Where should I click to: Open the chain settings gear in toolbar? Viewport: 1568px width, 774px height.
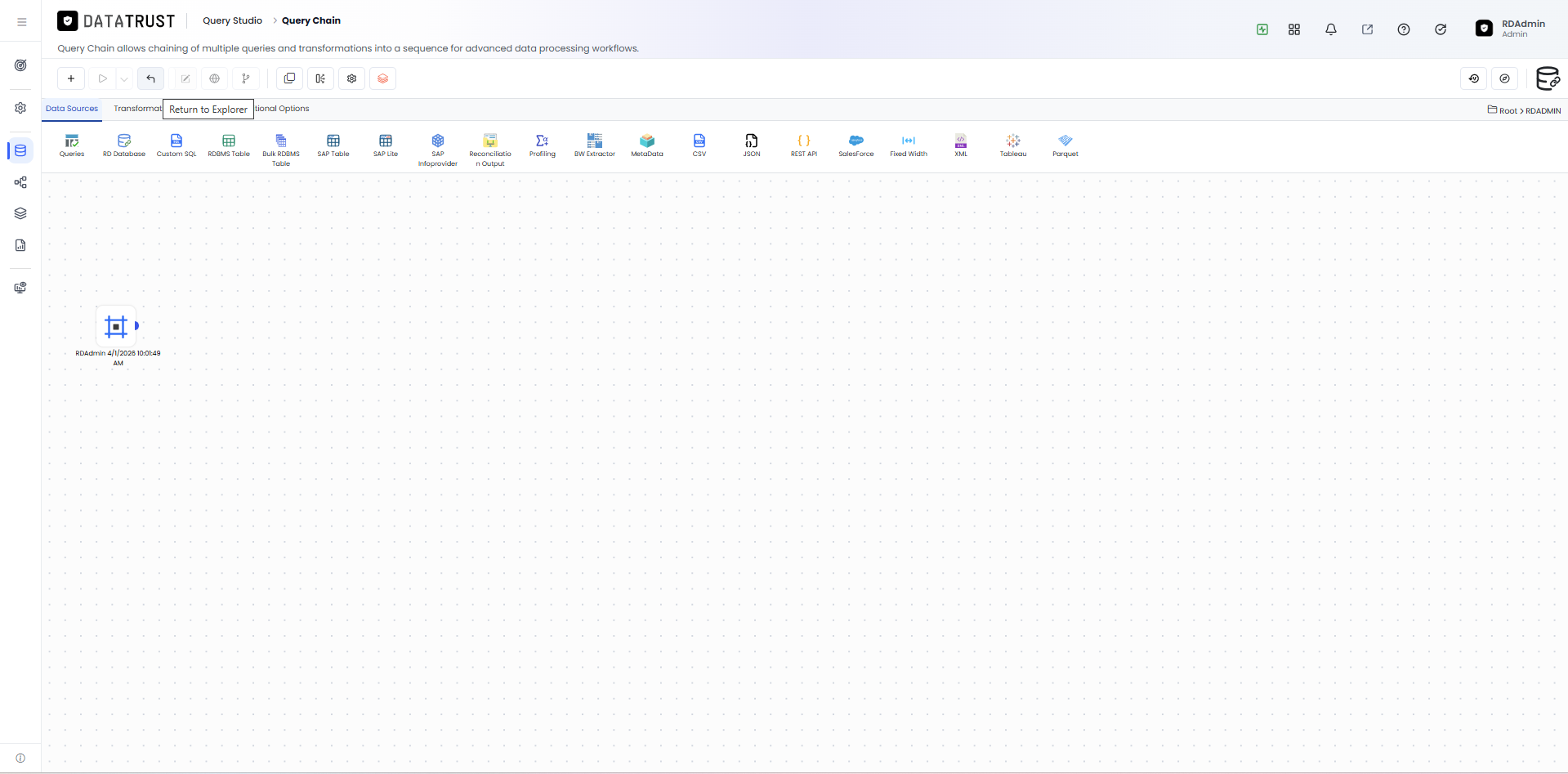tap(352, 78)
